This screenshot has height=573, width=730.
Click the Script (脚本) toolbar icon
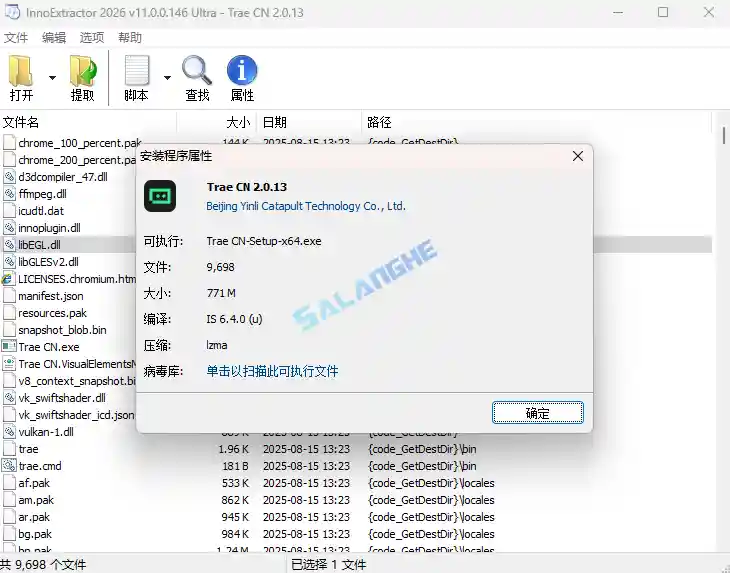[136, 71]
